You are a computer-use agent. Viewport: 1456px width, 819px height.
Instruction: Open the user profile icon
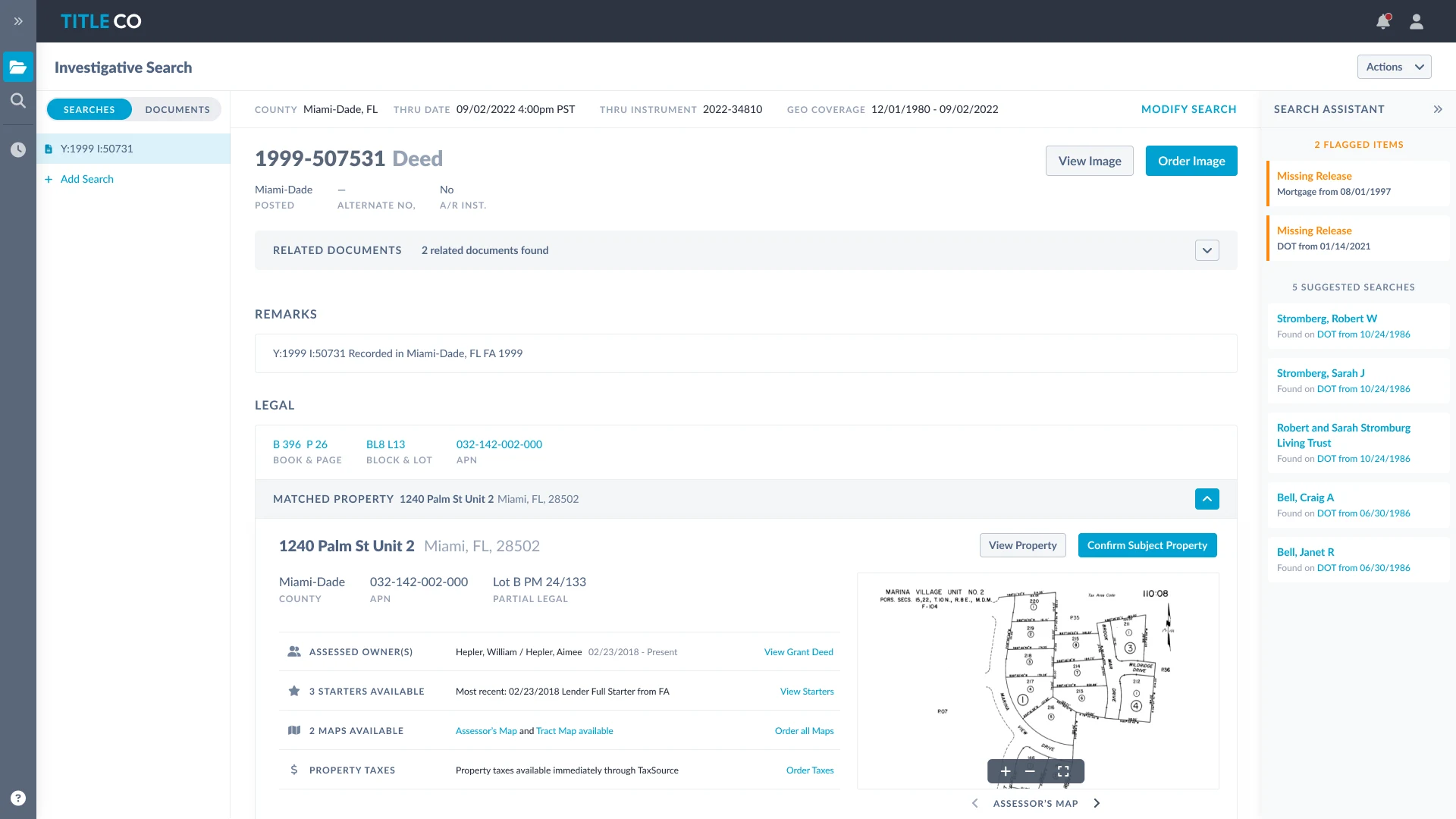[x=1417, y=21]
